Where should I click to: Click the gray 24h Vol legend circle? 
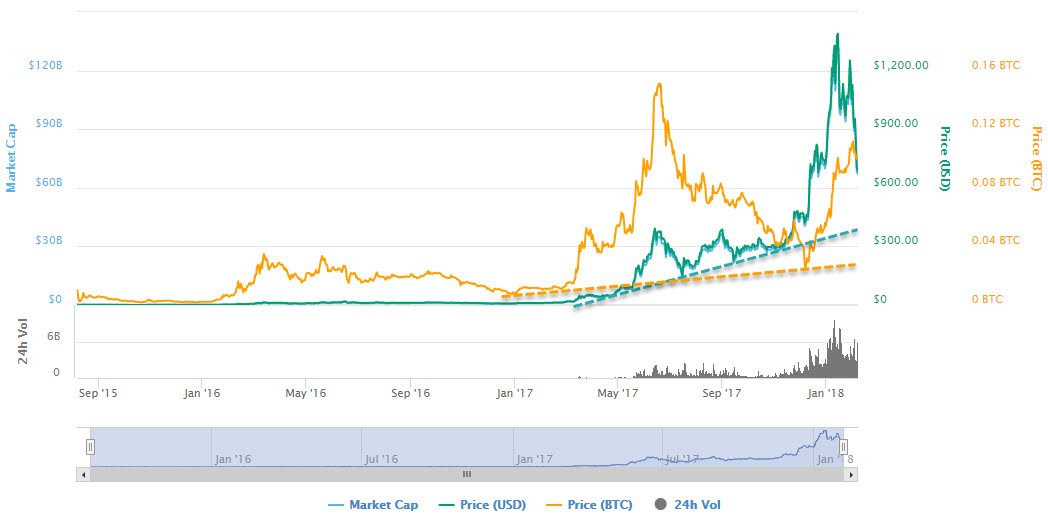(661, 505)
